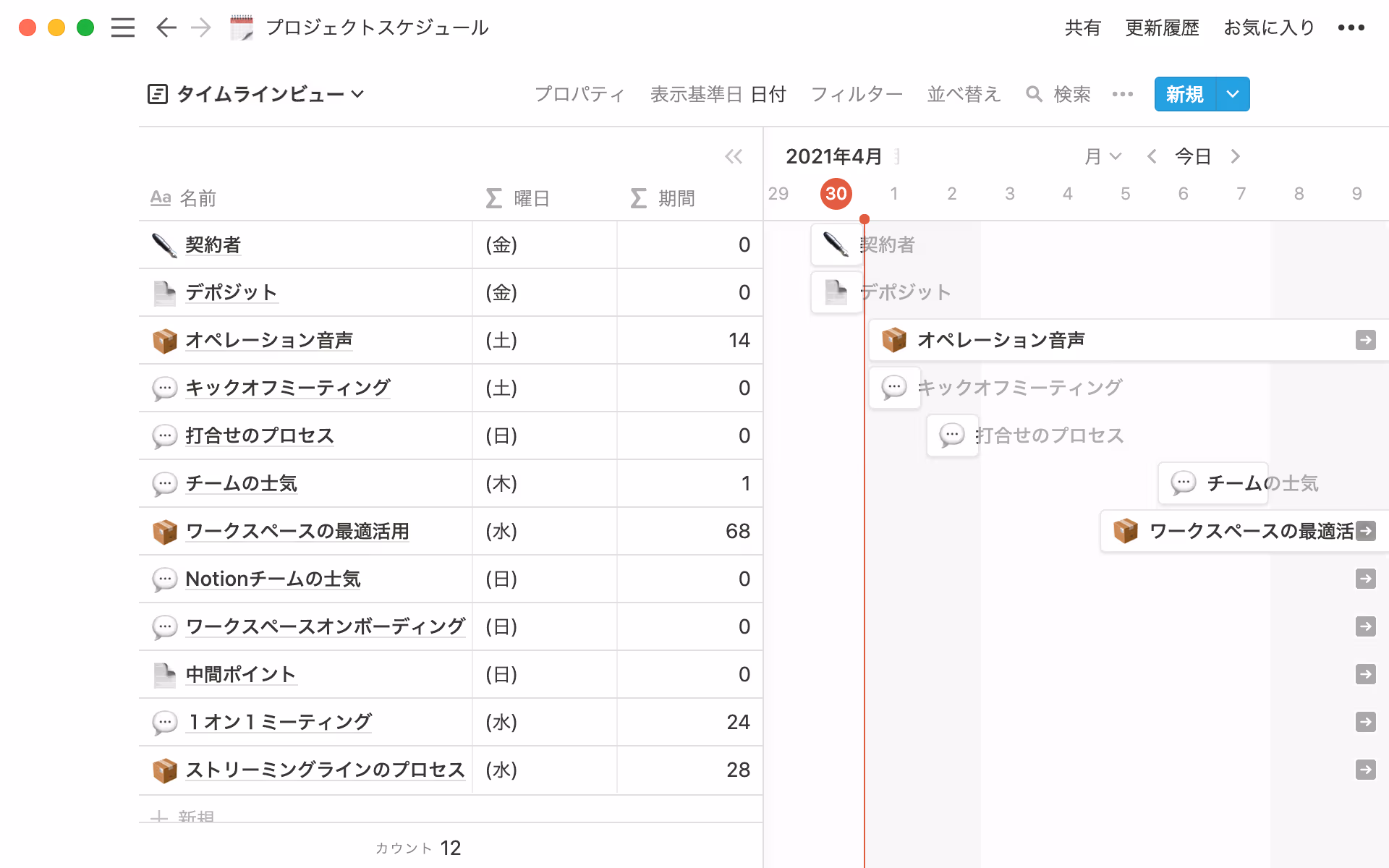Click the ••• options icon in the view toolbar
The image size is (1389, 868).
click(1122, 94)
